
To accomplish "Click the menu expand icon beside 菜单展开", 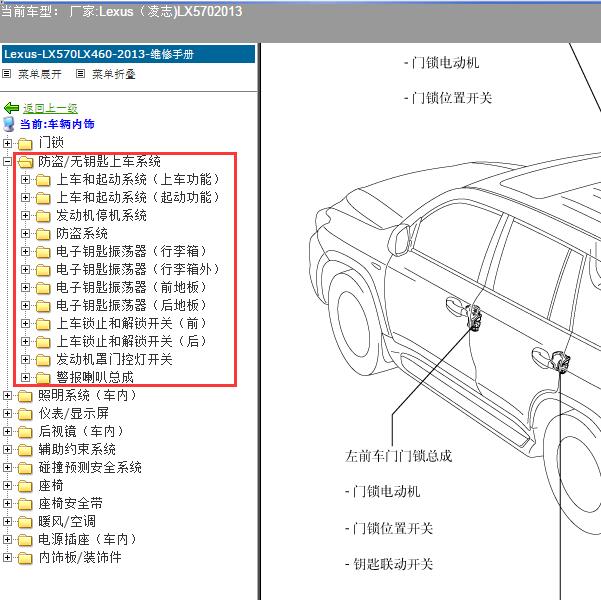I will tap(6, 74).
